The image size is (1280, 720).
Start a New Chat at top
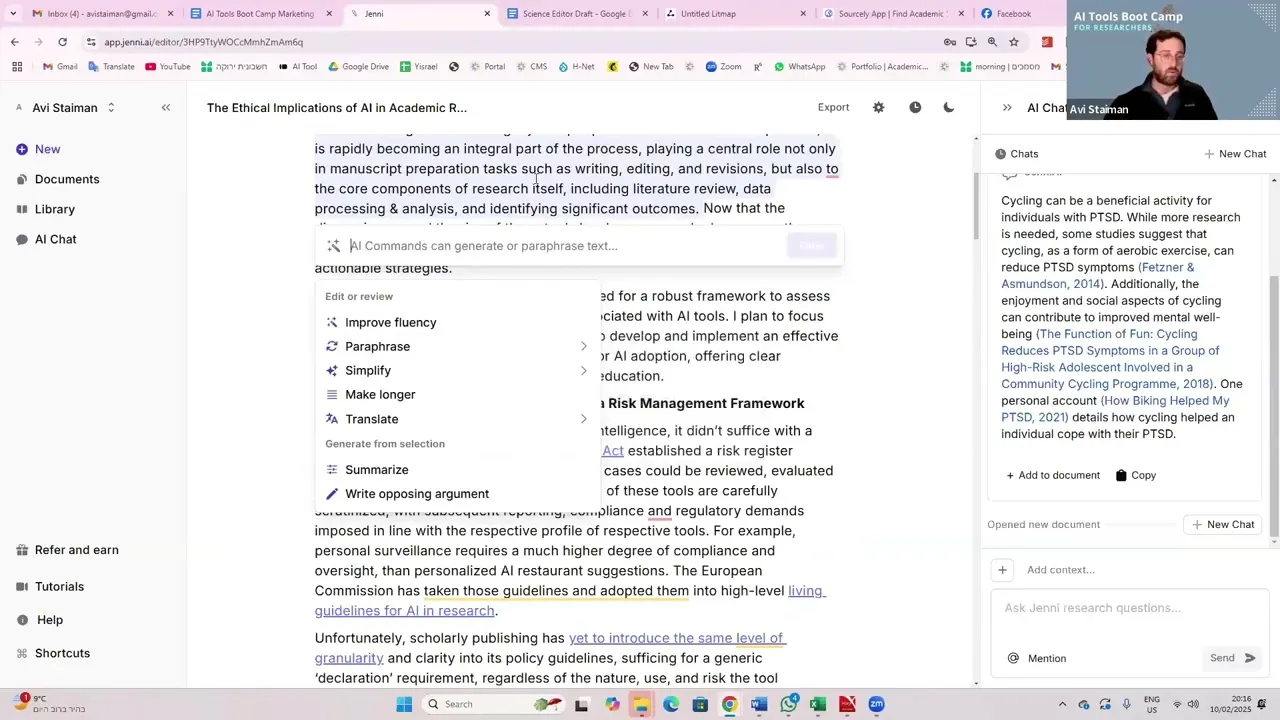point(1235,154)
